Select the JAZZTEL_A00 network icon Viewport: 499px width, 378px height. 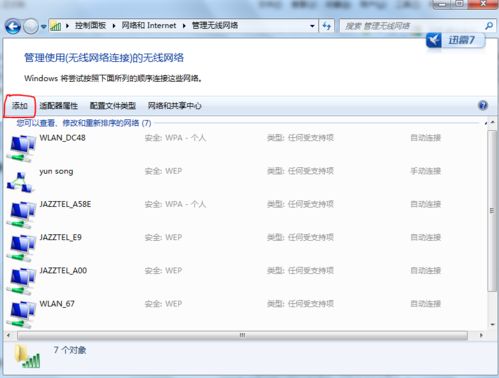pos(21,281)
